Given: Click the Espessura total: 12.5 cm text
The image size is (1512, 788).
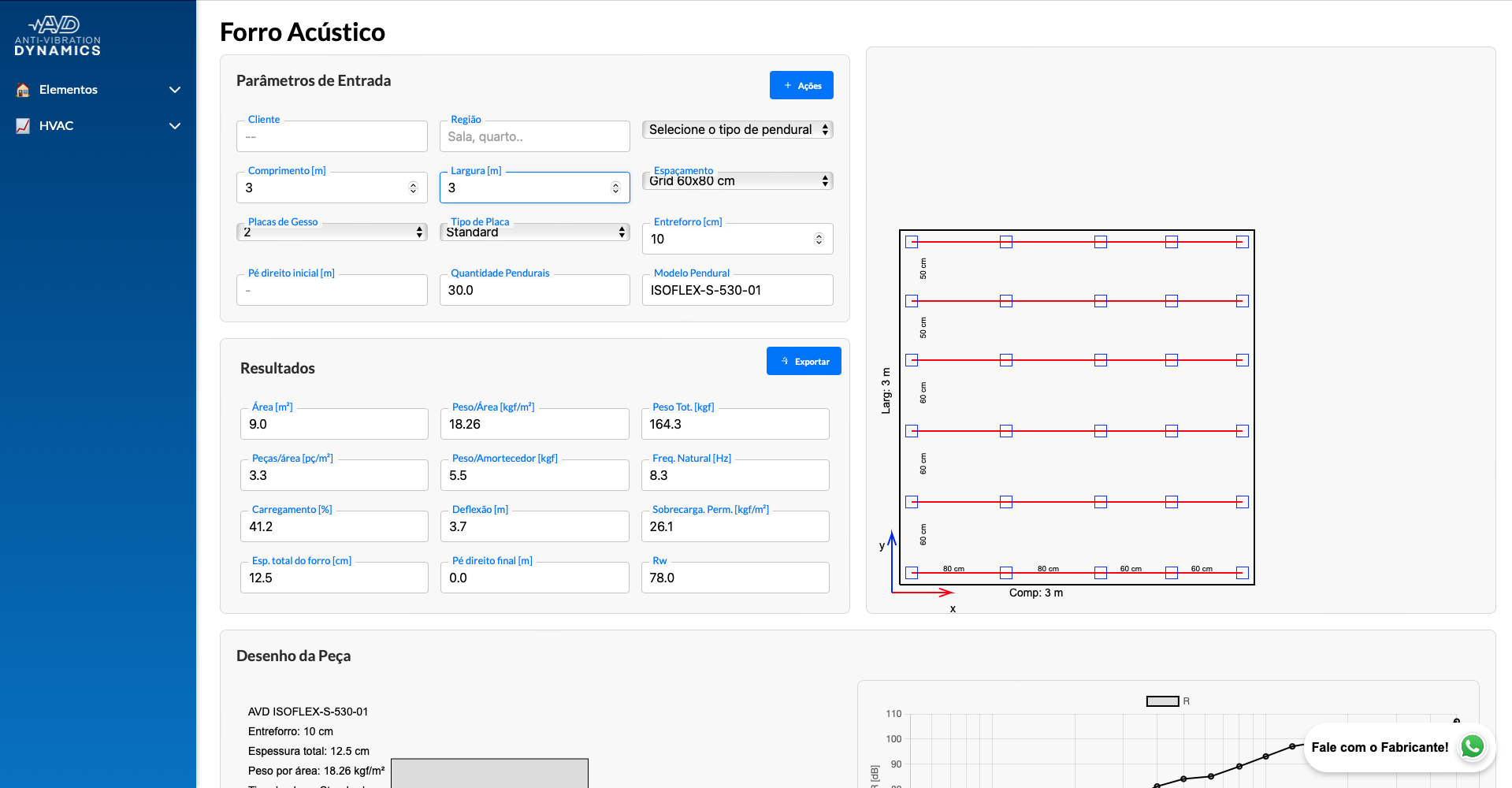Looking at the screenshot, I should (309, 751).
